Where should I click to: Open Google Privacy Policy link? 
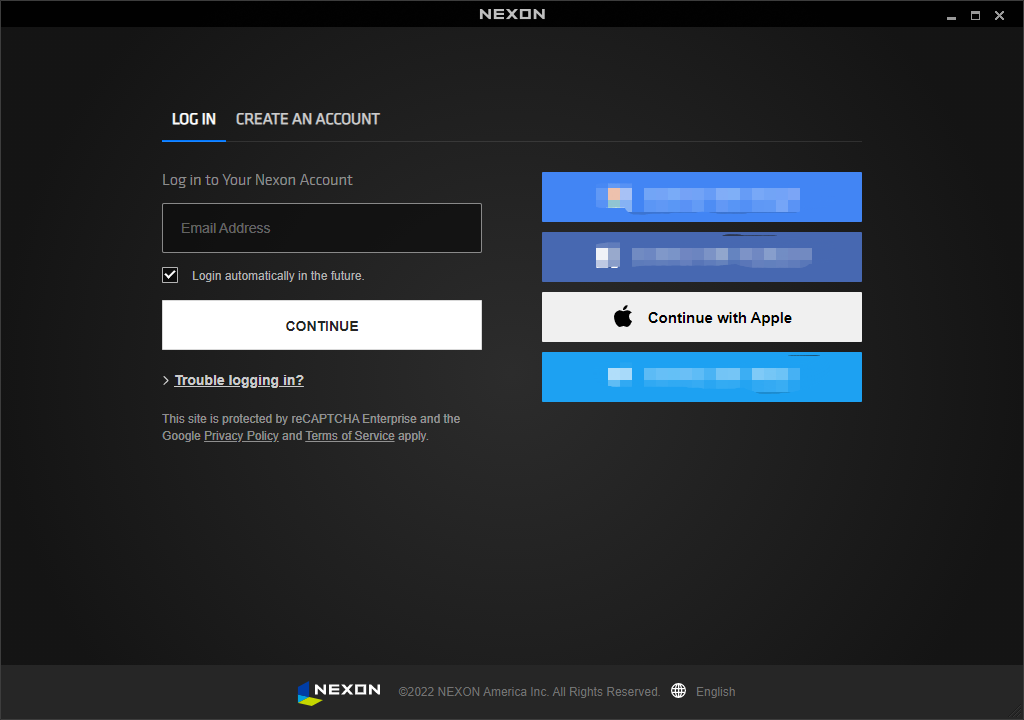241,436
